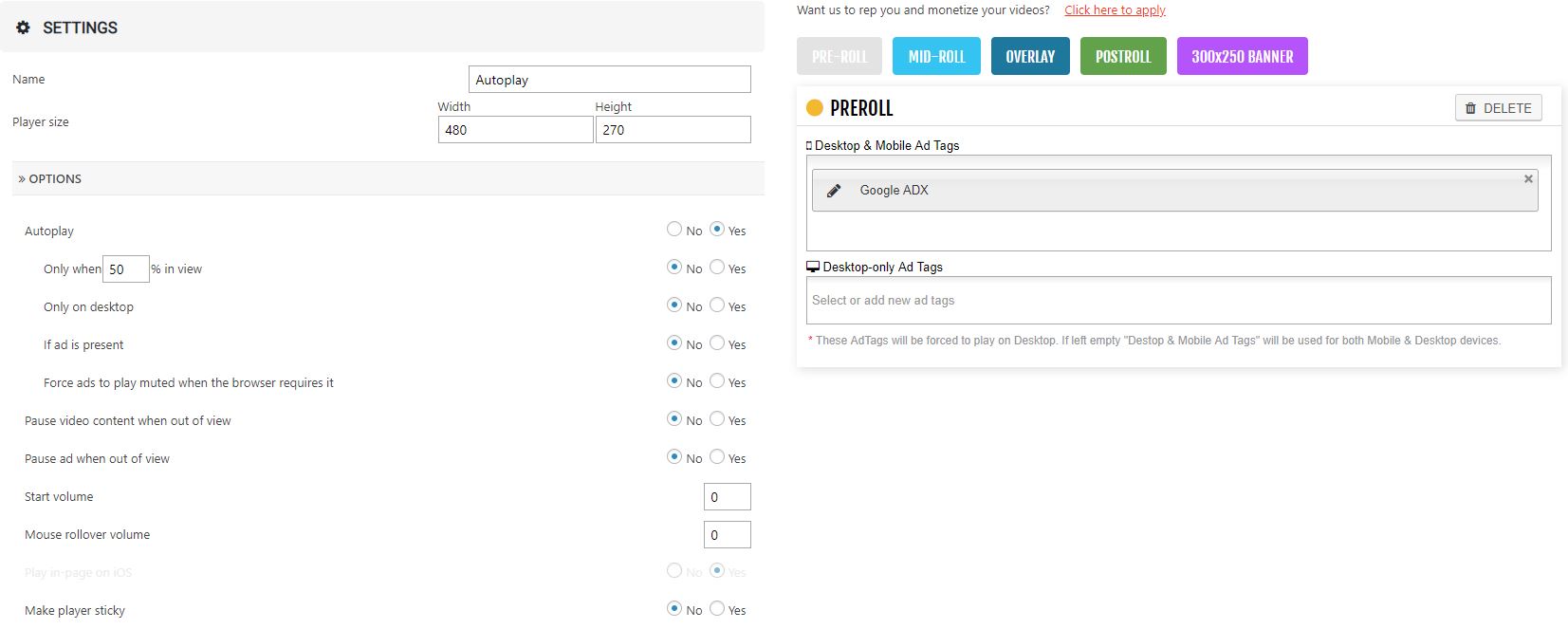The width and height of the screenshot is (1568, 629).
Task: Select Yes for Pause ad when out of view
Action: pyautogui.click(x=717, y=456)
